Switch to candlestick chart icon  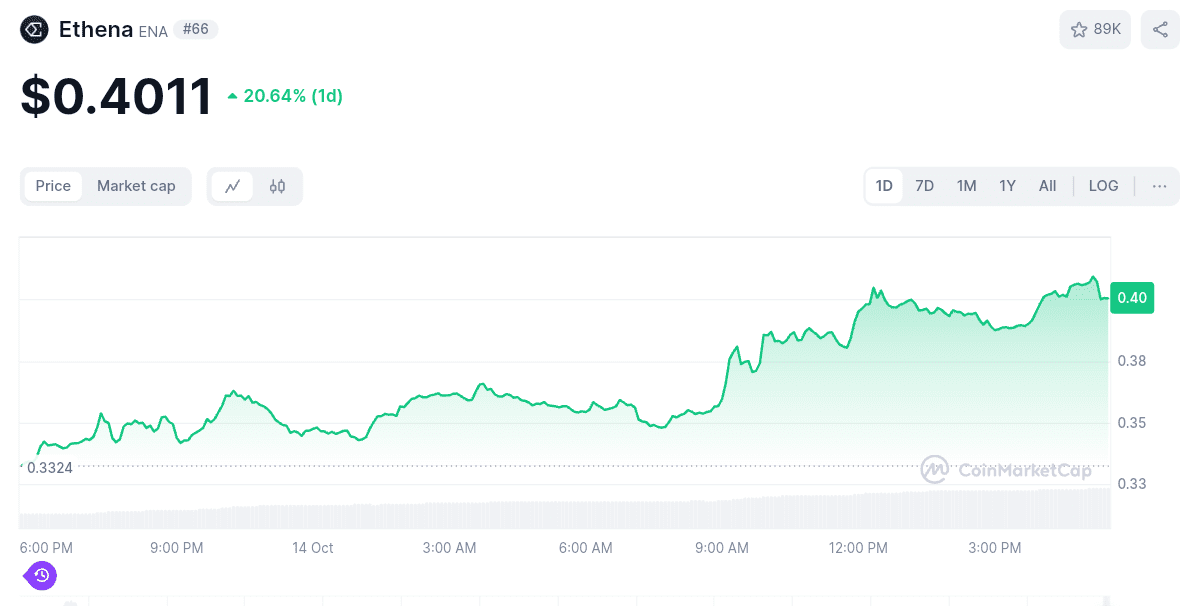pyautogui.click(x=277, y=186)
